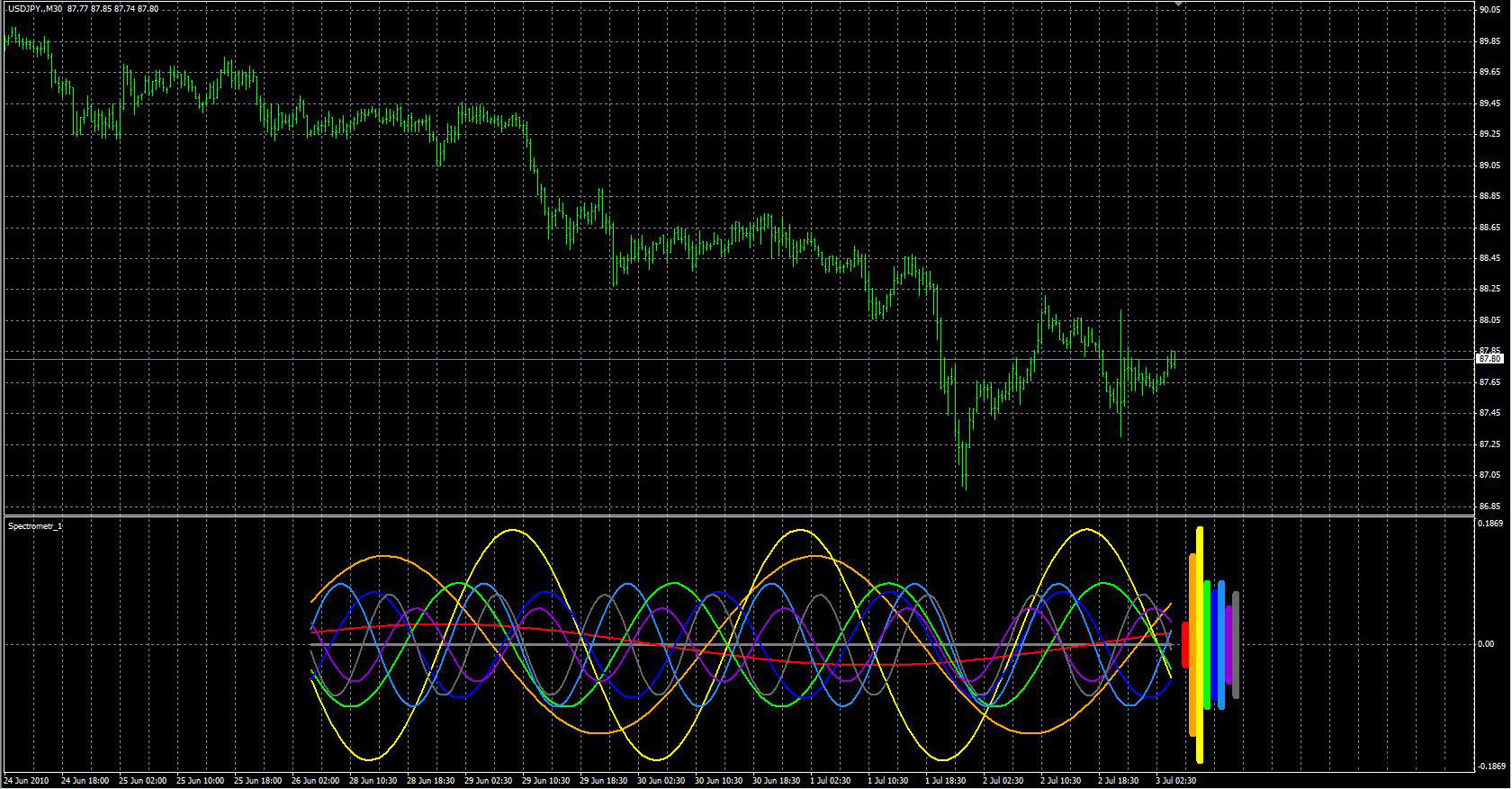Click the 29 Jun 10:30 time label

tap(546, 781)
